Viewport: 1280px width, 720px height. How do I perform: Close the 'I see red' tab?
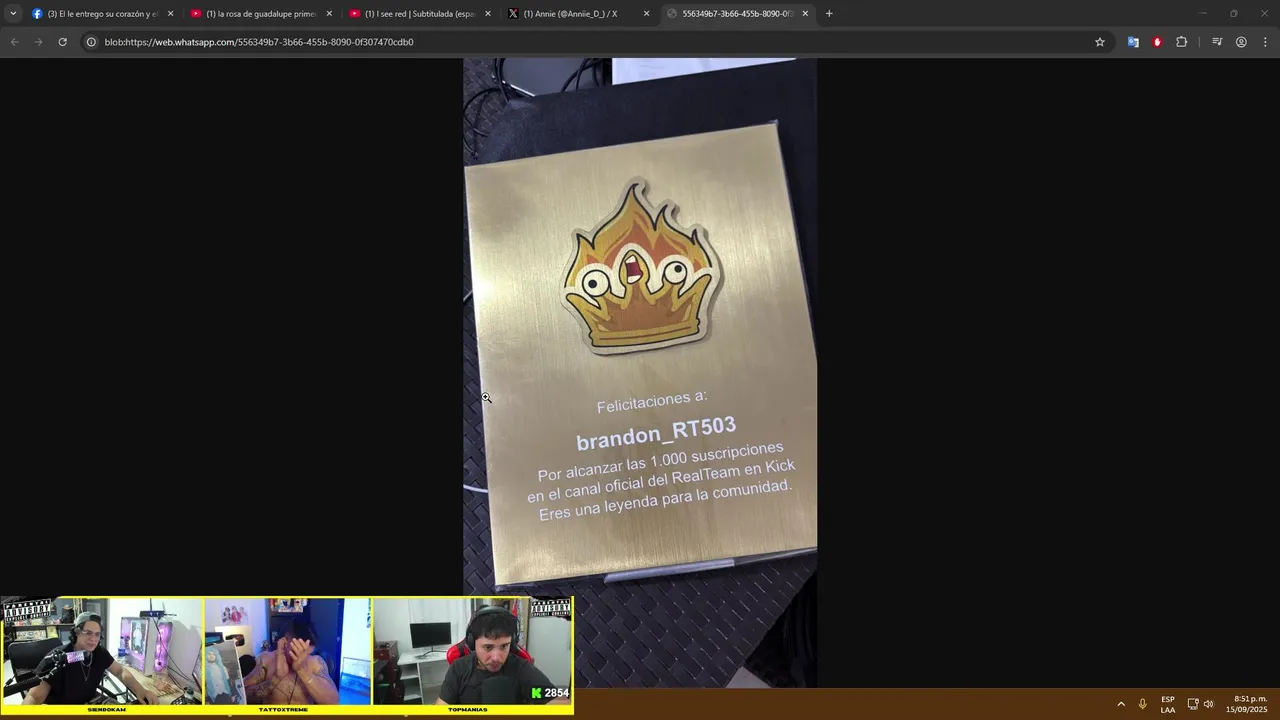(488, 14)
